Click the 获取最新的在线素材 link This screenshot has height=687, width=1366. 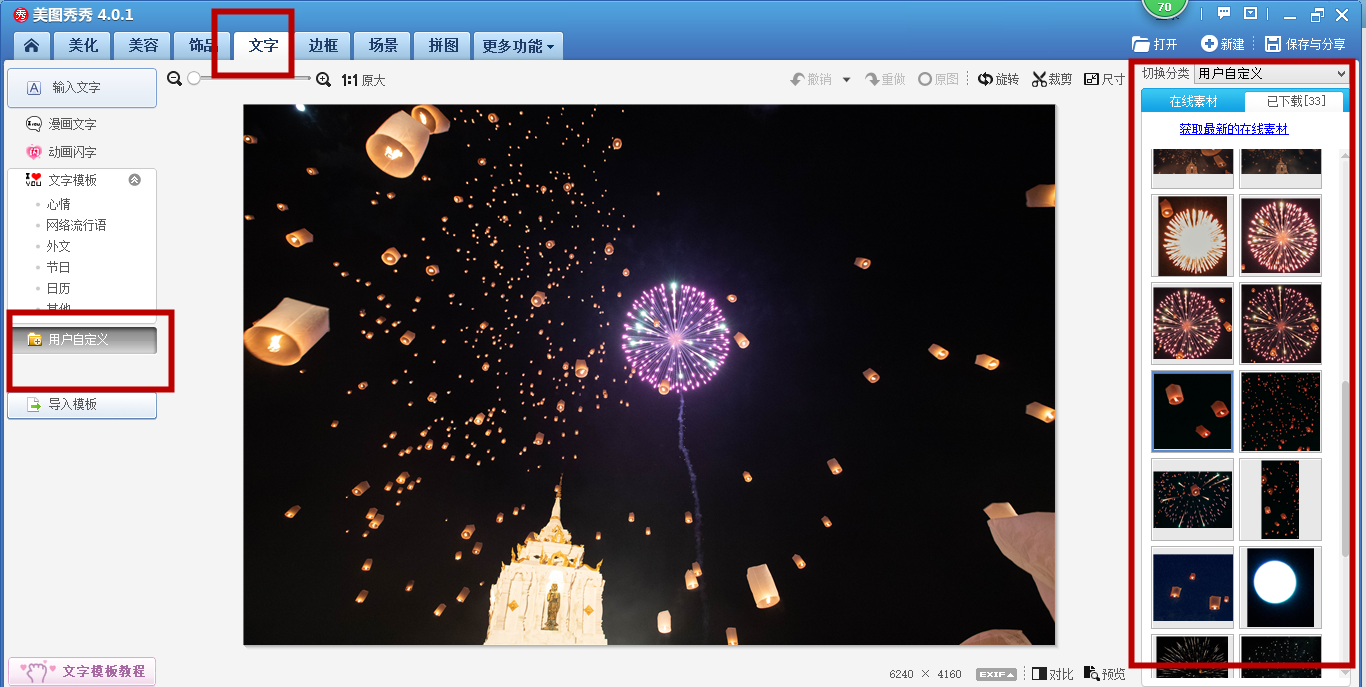(x=1233, y=129)
